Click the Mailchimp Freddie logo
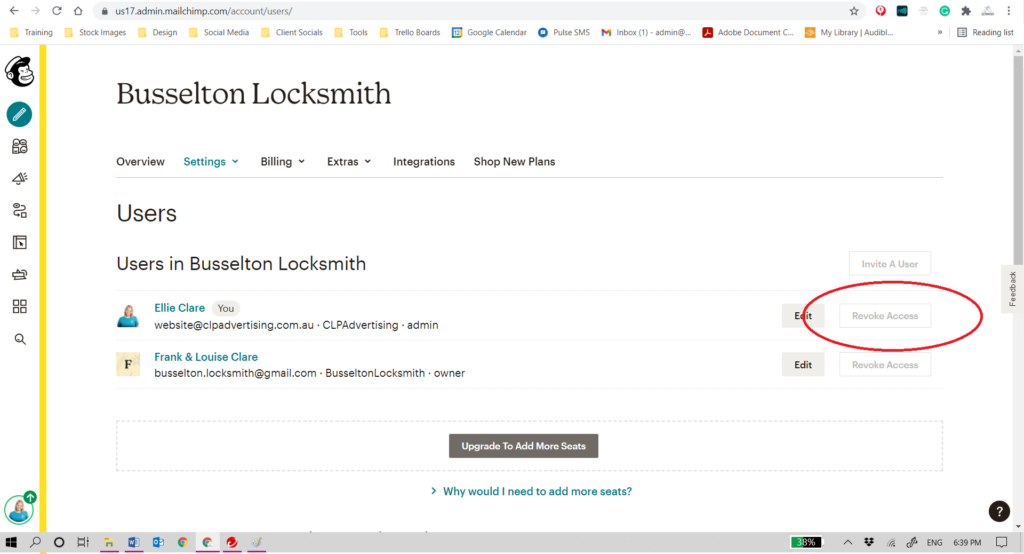The height and width of the screenshot is (554, 1024). pyautogui.click(x=20, y=71)
